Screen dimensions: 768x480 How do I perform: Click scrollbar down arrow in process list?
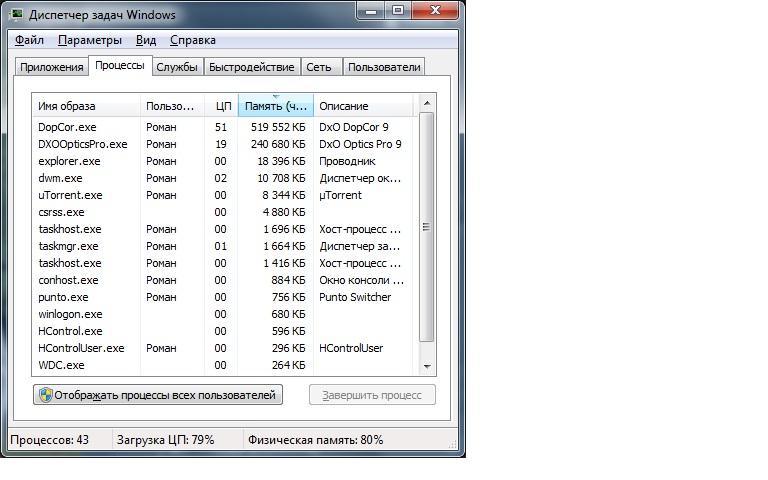pos(427,366)
